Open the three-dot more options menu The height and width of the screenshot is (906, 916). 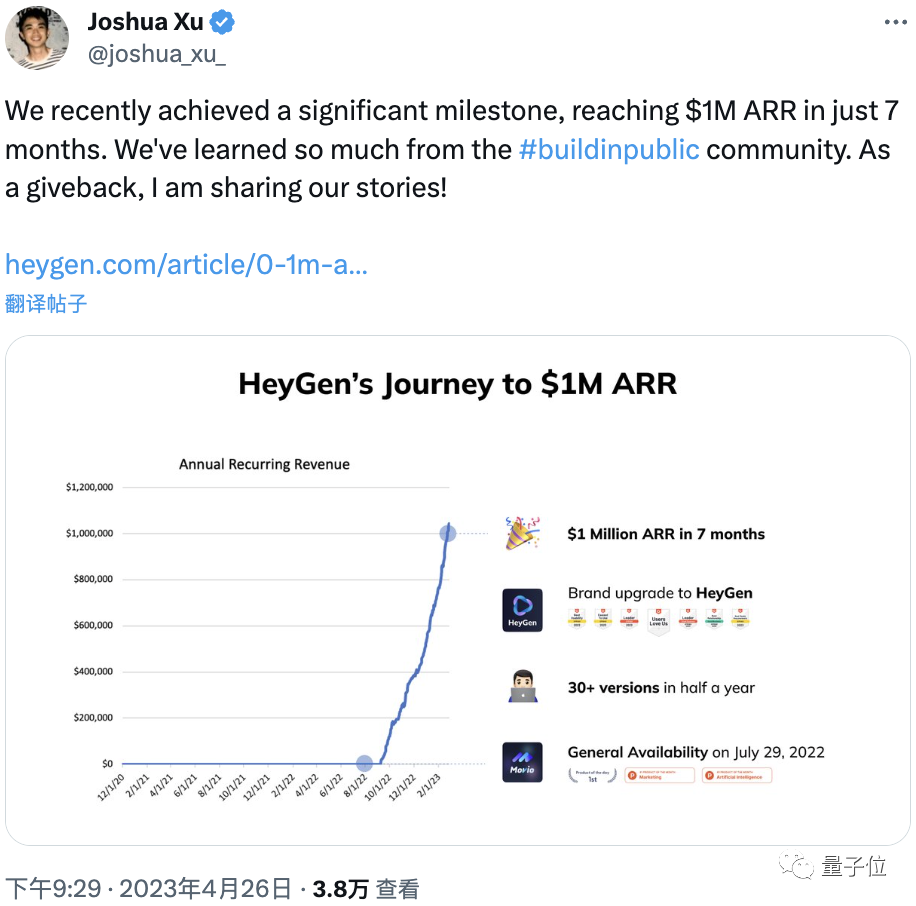pyautogui.click(x=895, y=22)
